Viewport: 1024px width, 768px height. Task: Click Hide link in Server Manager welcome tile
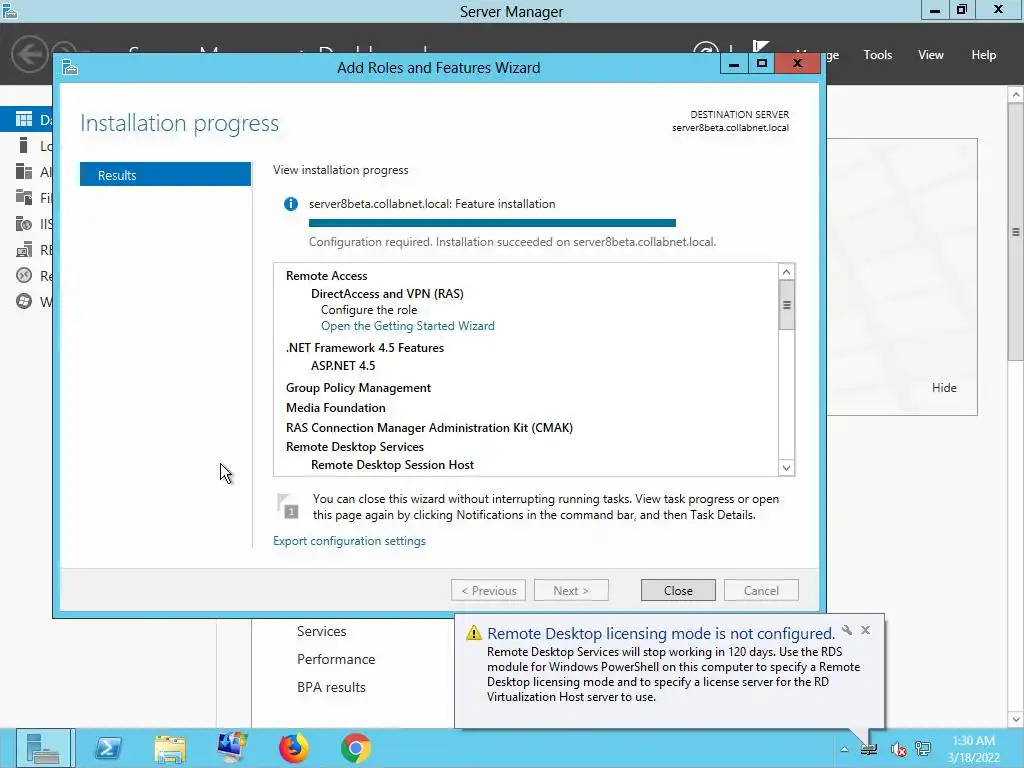click(944, 388)
